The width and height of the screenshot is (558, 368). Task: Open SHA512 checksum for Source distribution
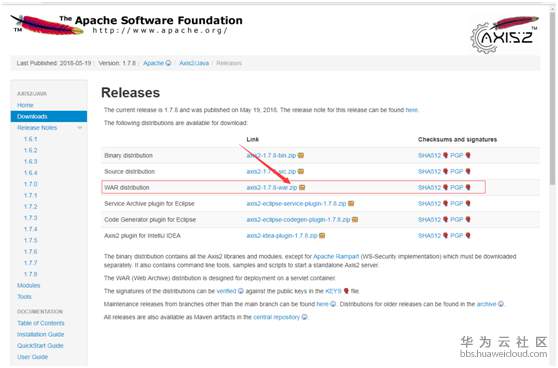[430, 172]
